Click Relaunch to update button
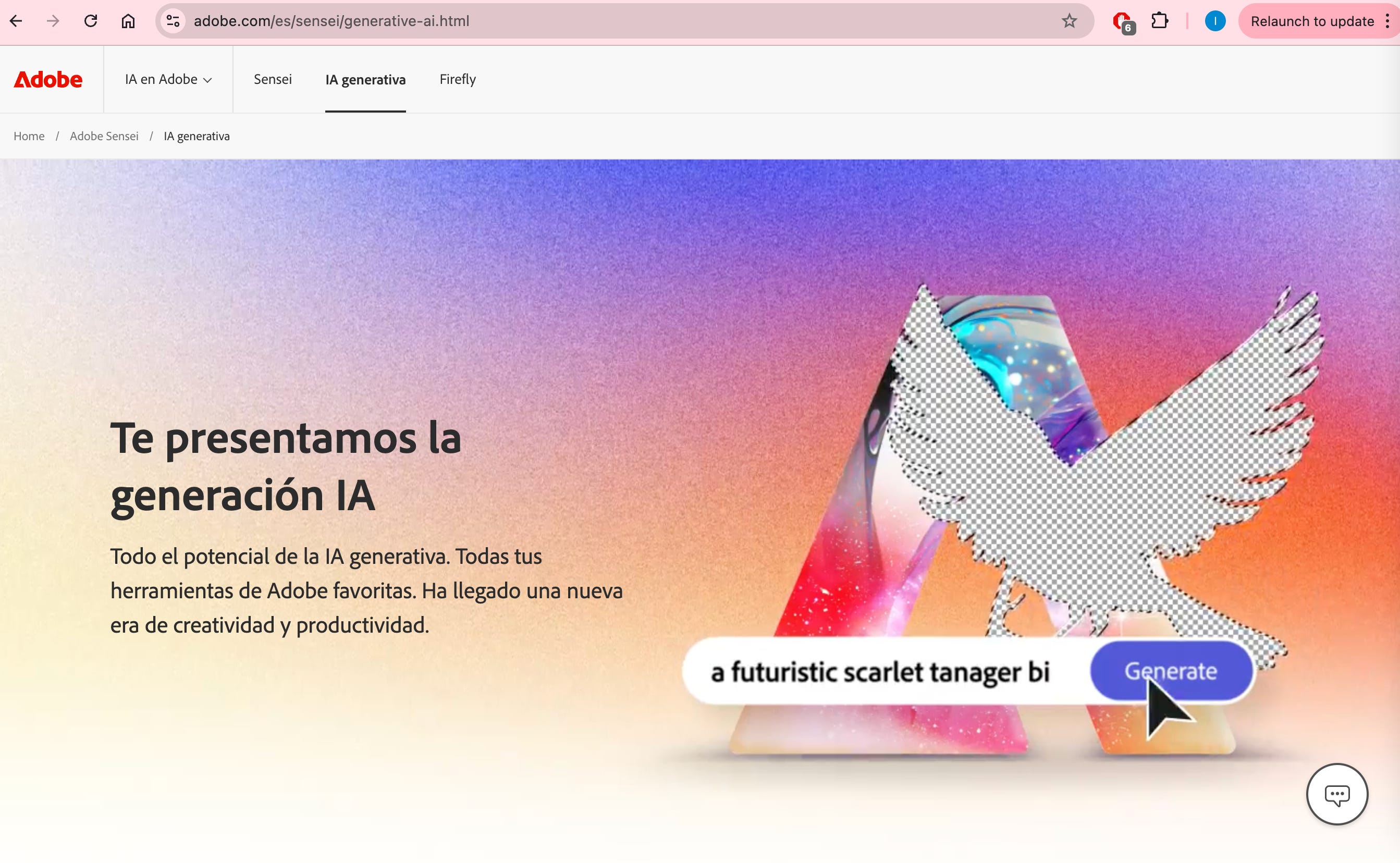This screenshot has height=863, width=1400. 1311,21
